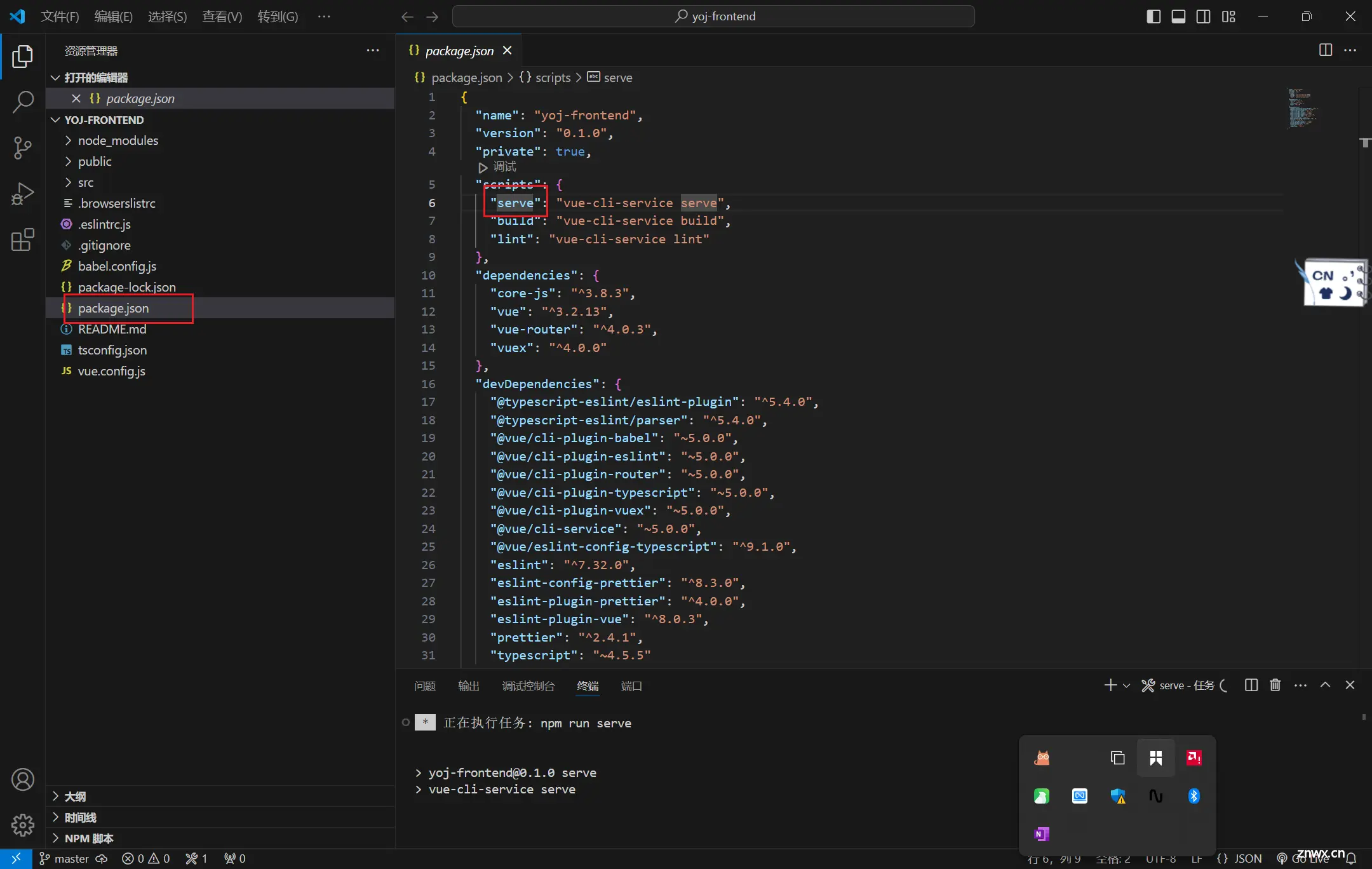Maximize the panel with the up chevron
This screenshot has height=869, width=1372.
click(1325, 685)
